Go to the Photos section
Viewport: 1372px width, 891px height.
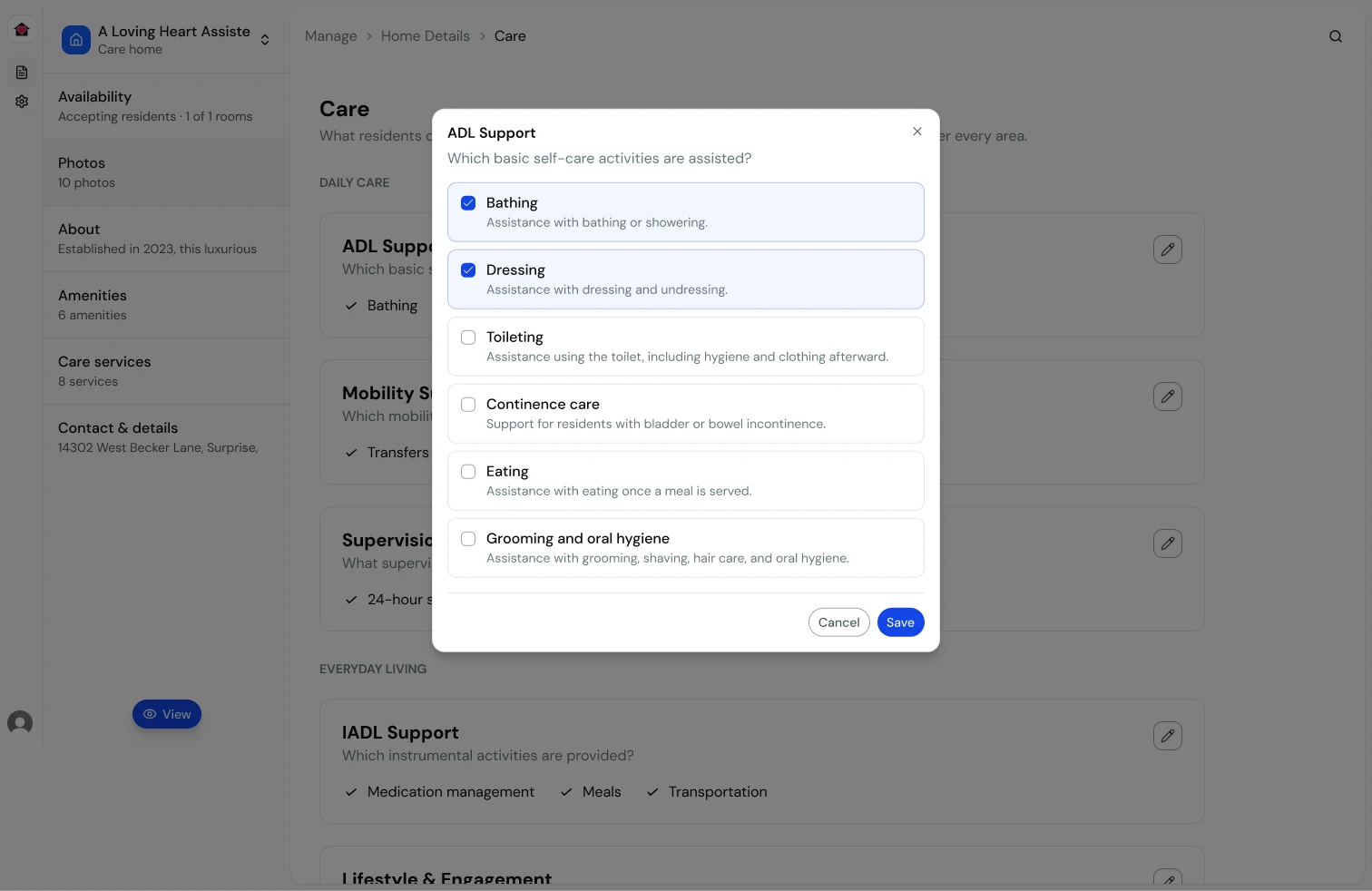pyautogui.click(x=167, y=172)
